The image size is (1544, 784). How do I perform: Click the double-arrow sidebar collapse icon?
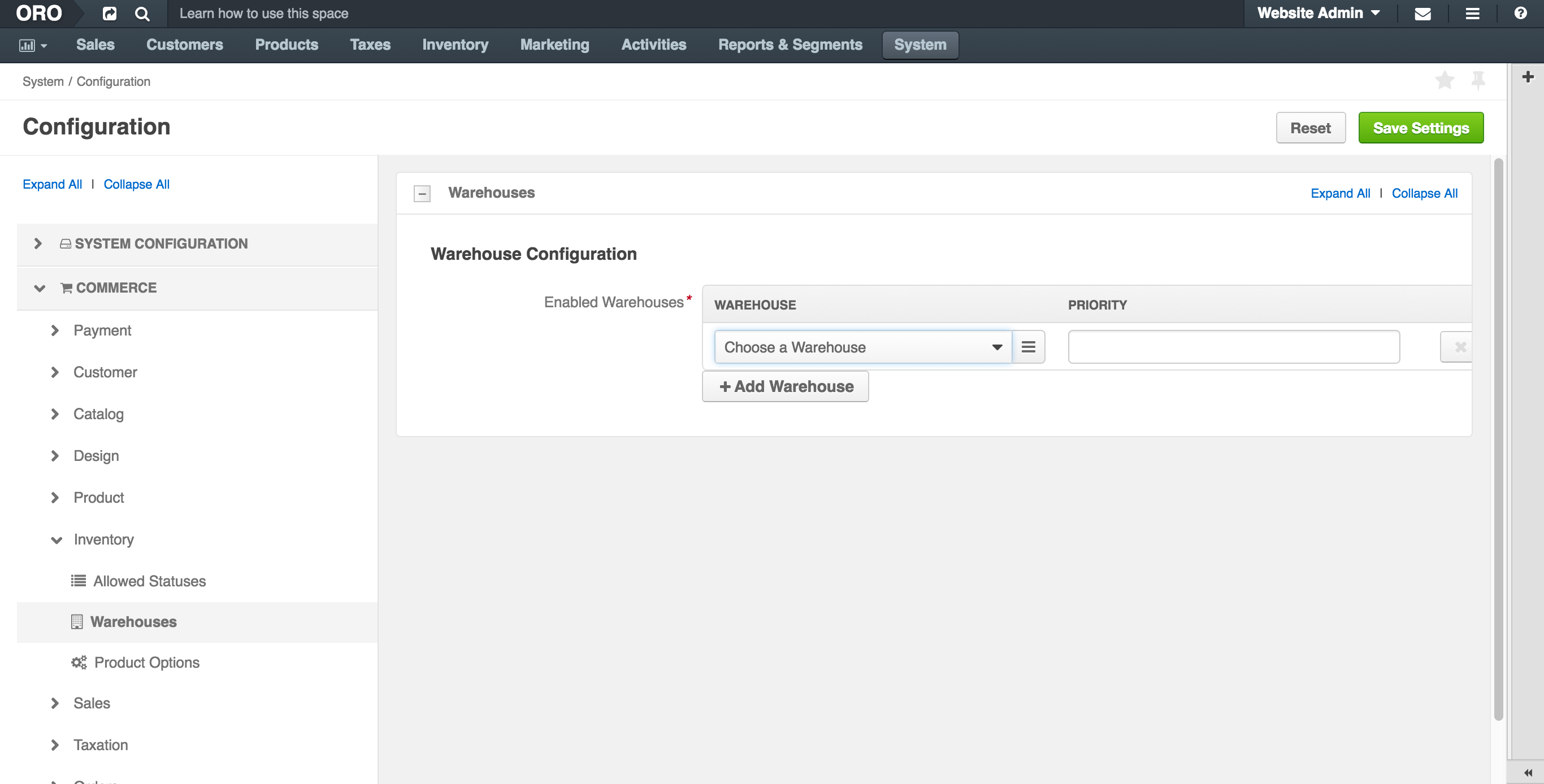[x=1528, y=773]
